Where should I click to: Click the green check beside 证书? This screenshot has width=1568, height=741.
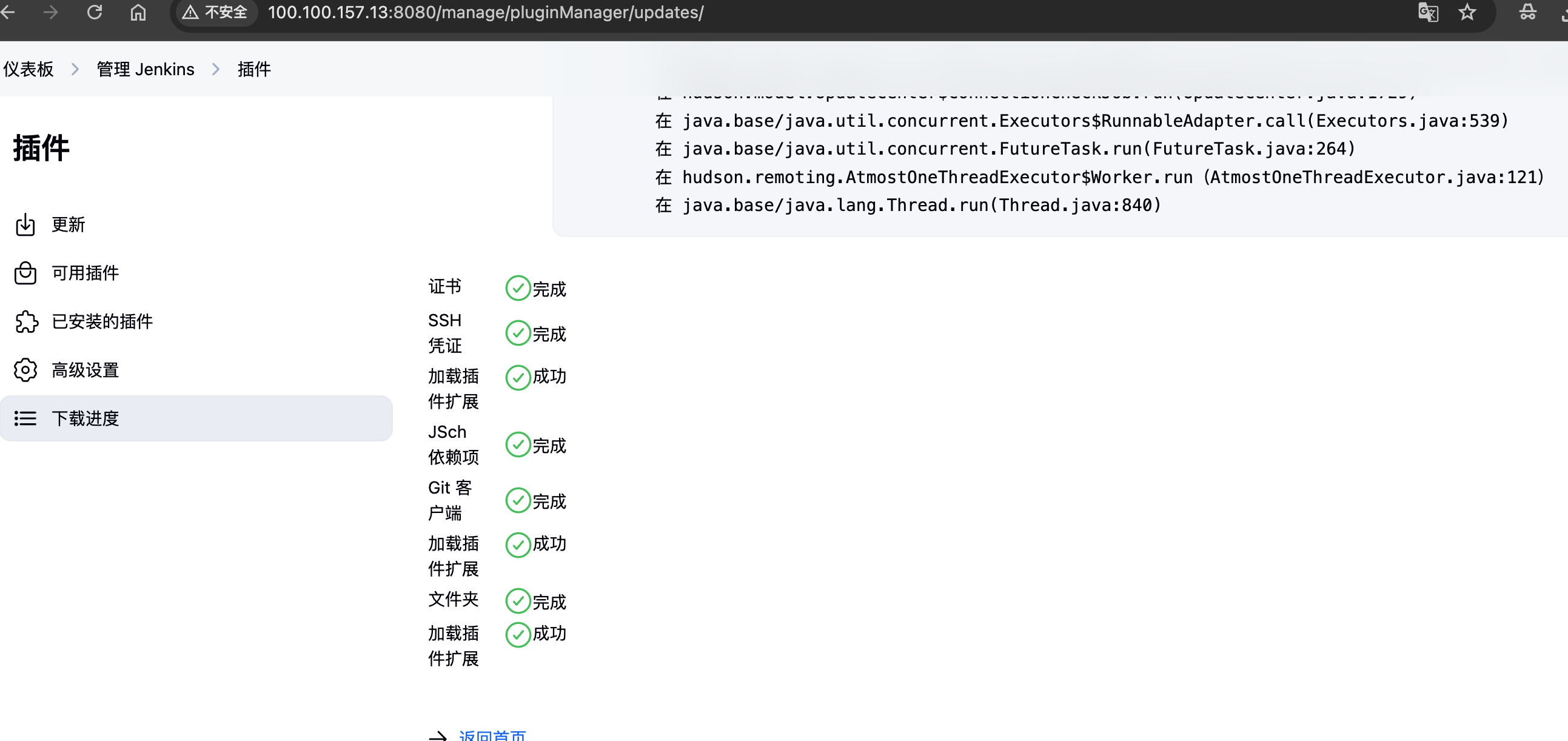tap(518, 289)
